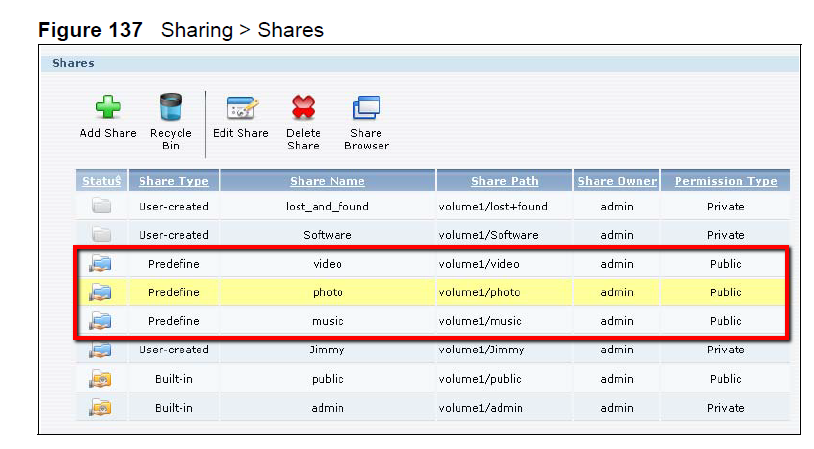Image resolution: width=814 pixels, height=449 pixels.
Task: Click the Edit Share toolbar icon
Action: 241,108
